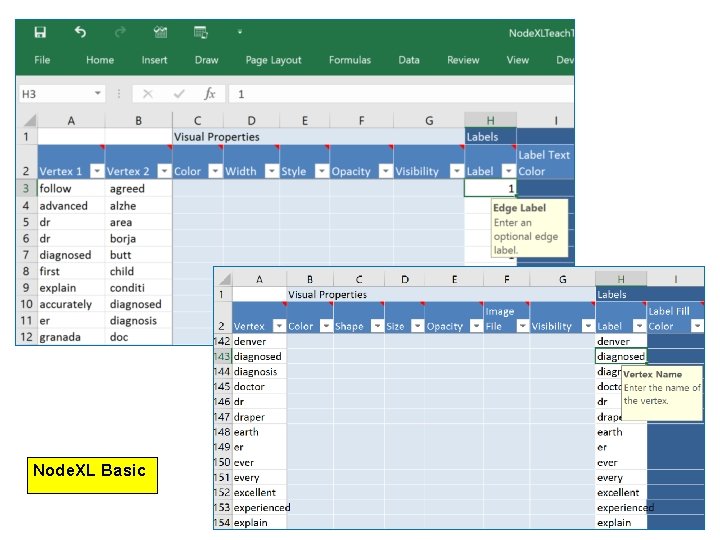Image resolution: width=720 pixels, height=540 pixels.
Task: Click the Enter checkmark in formula bar
Action: tap(179, 94)
